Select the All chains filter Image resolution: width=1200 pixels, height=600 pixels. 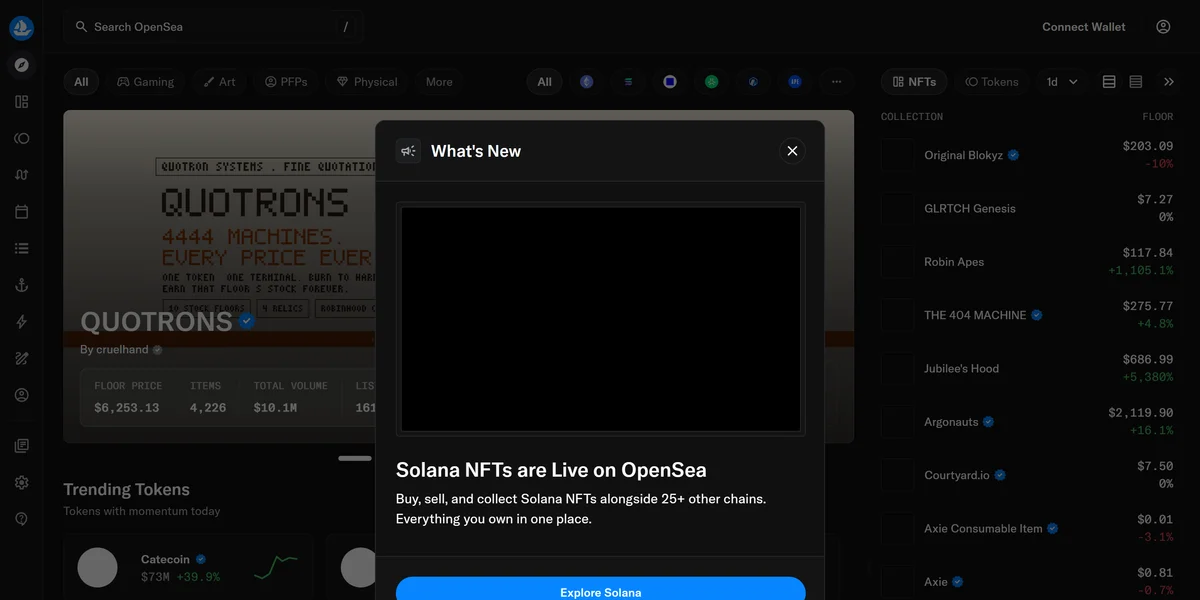pos(544,82)
